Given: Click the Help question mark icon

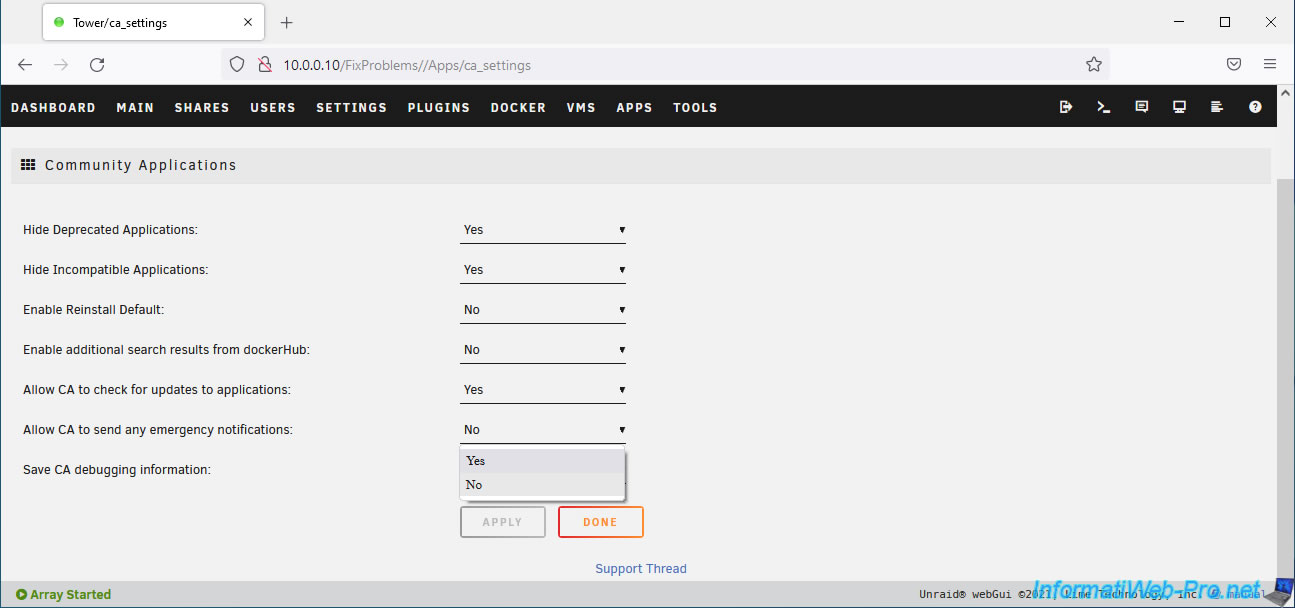Looking at the screenshot, I should tap(1255, 107).
